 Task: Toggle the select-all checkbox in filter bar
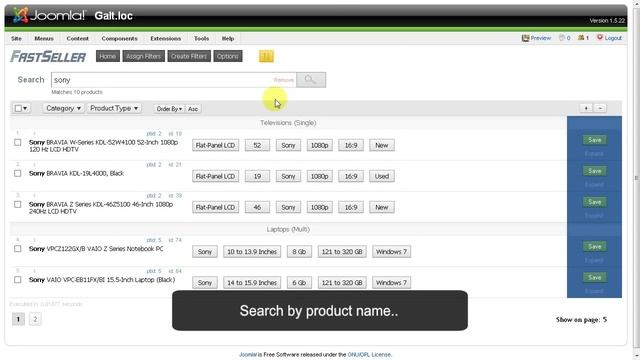click(x=18, y=108)
